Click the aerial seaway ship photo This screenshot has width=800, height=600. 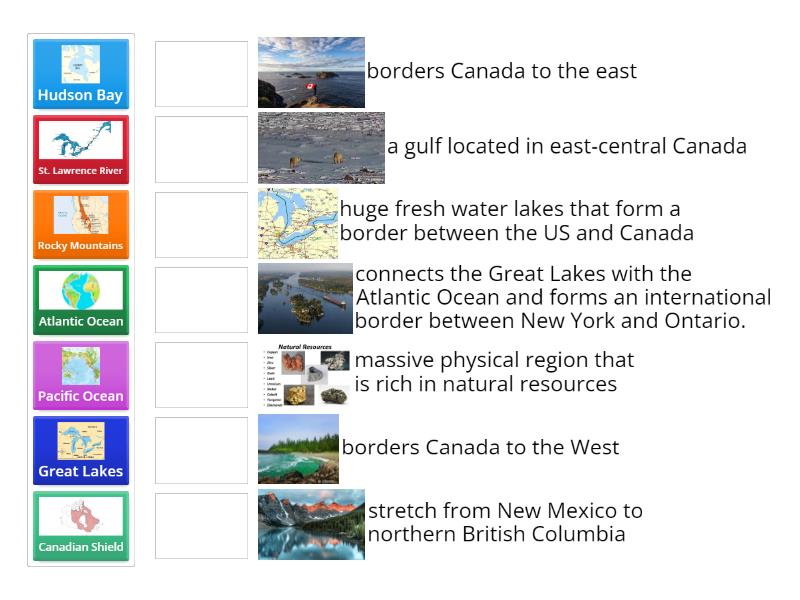(x=305, y=298)
